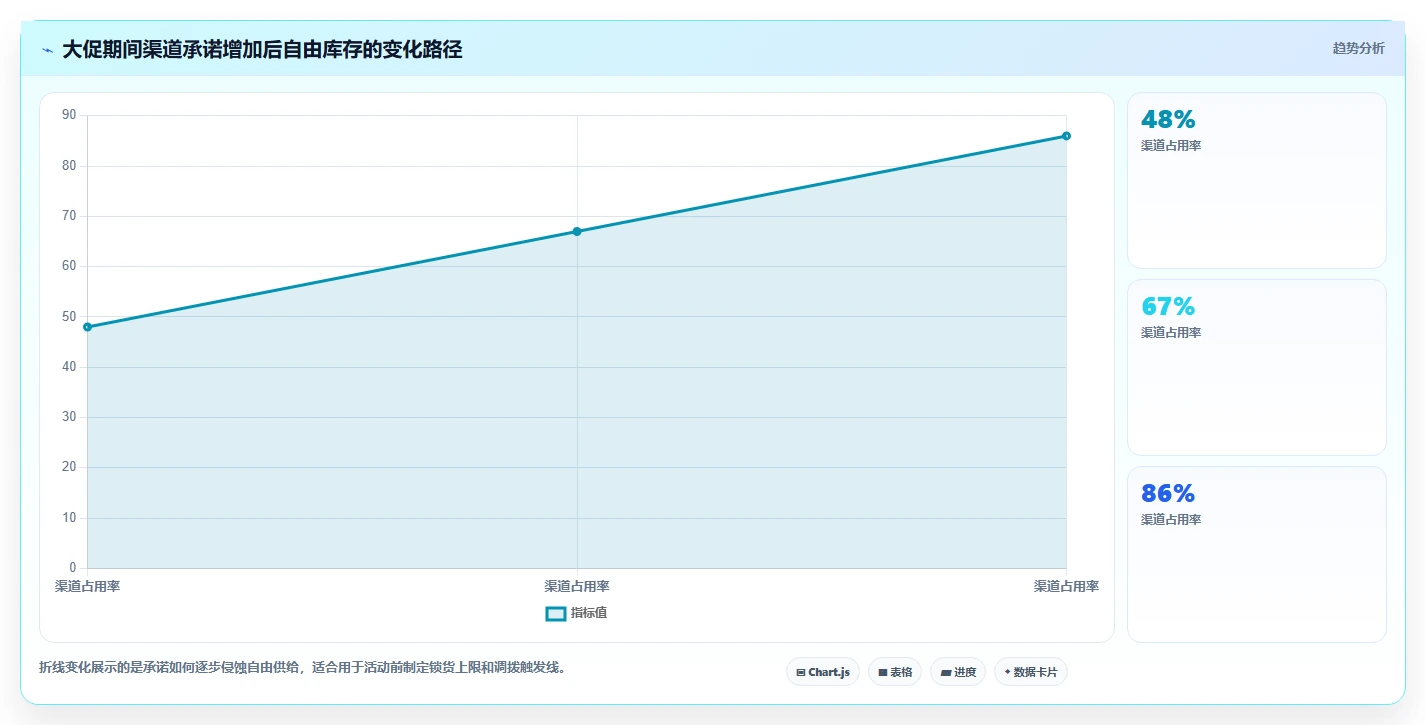This screenshot has width=1426, height=725.
Task: Click the 67% data point on the line
Action: (577, 231)
